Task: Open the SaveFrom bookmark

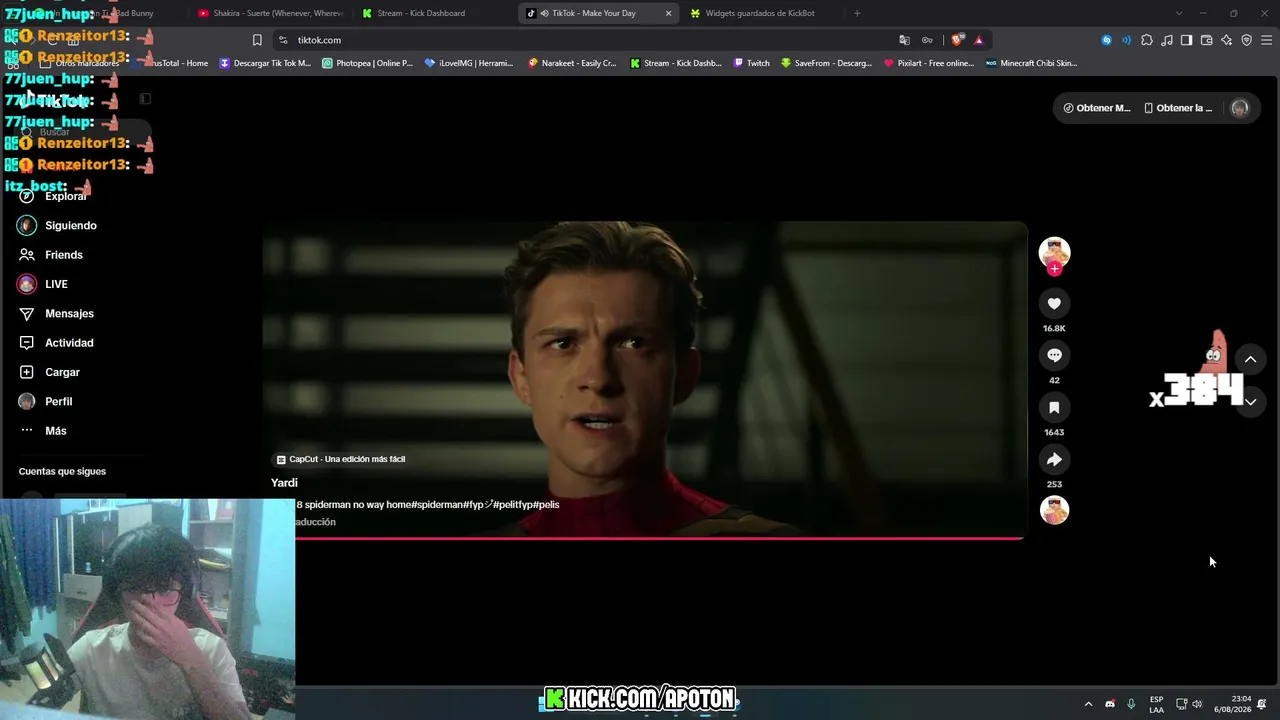Action: [x=827, y=63]
